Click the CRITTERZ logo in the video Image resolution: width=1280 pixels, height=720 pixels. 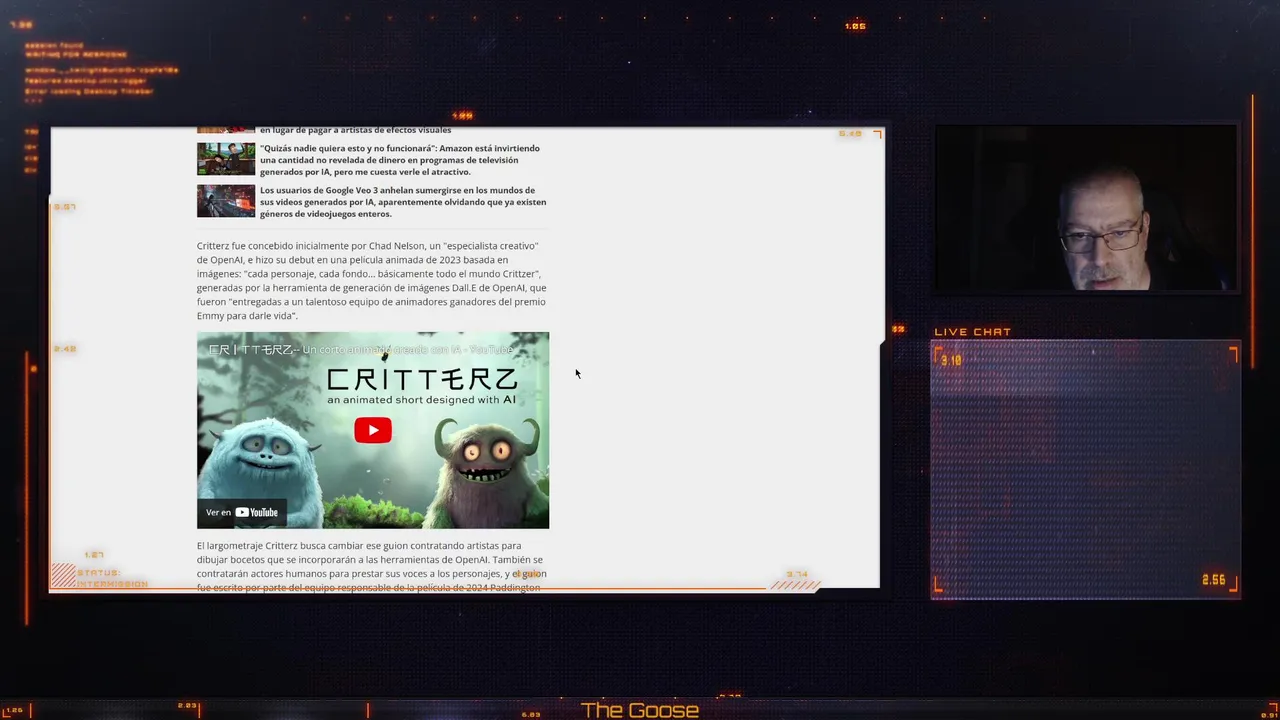pos(422,379)
